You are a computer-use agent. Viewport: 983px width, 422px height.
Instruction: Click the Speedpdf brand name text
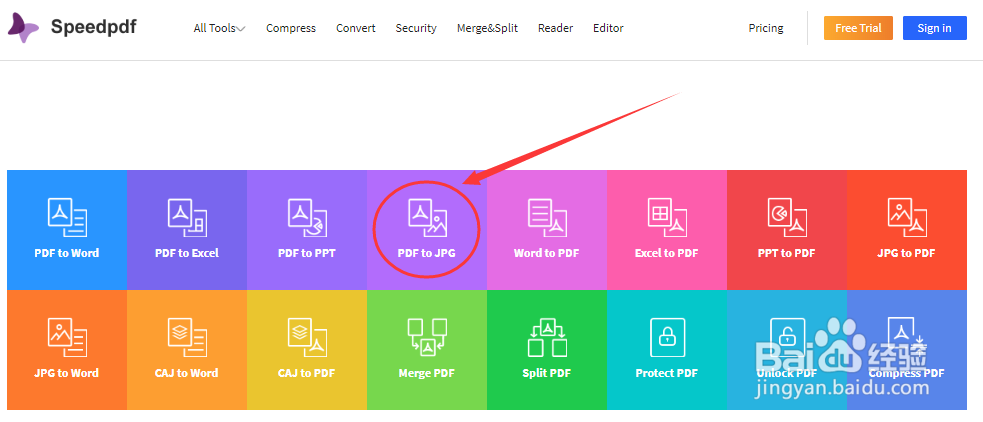point(93,28)
